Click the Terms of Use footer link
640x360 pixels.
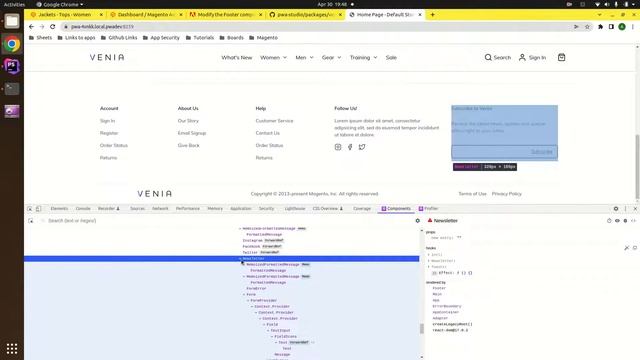[472, 194]
